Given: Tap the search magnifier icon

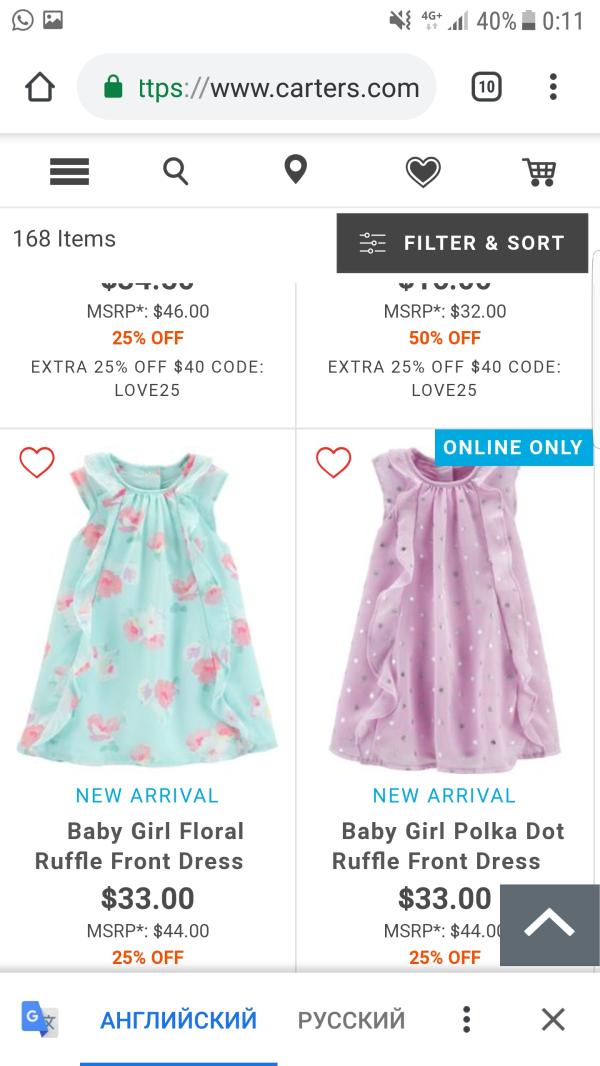Looking at the screenshot, I should tap(176, 172).
